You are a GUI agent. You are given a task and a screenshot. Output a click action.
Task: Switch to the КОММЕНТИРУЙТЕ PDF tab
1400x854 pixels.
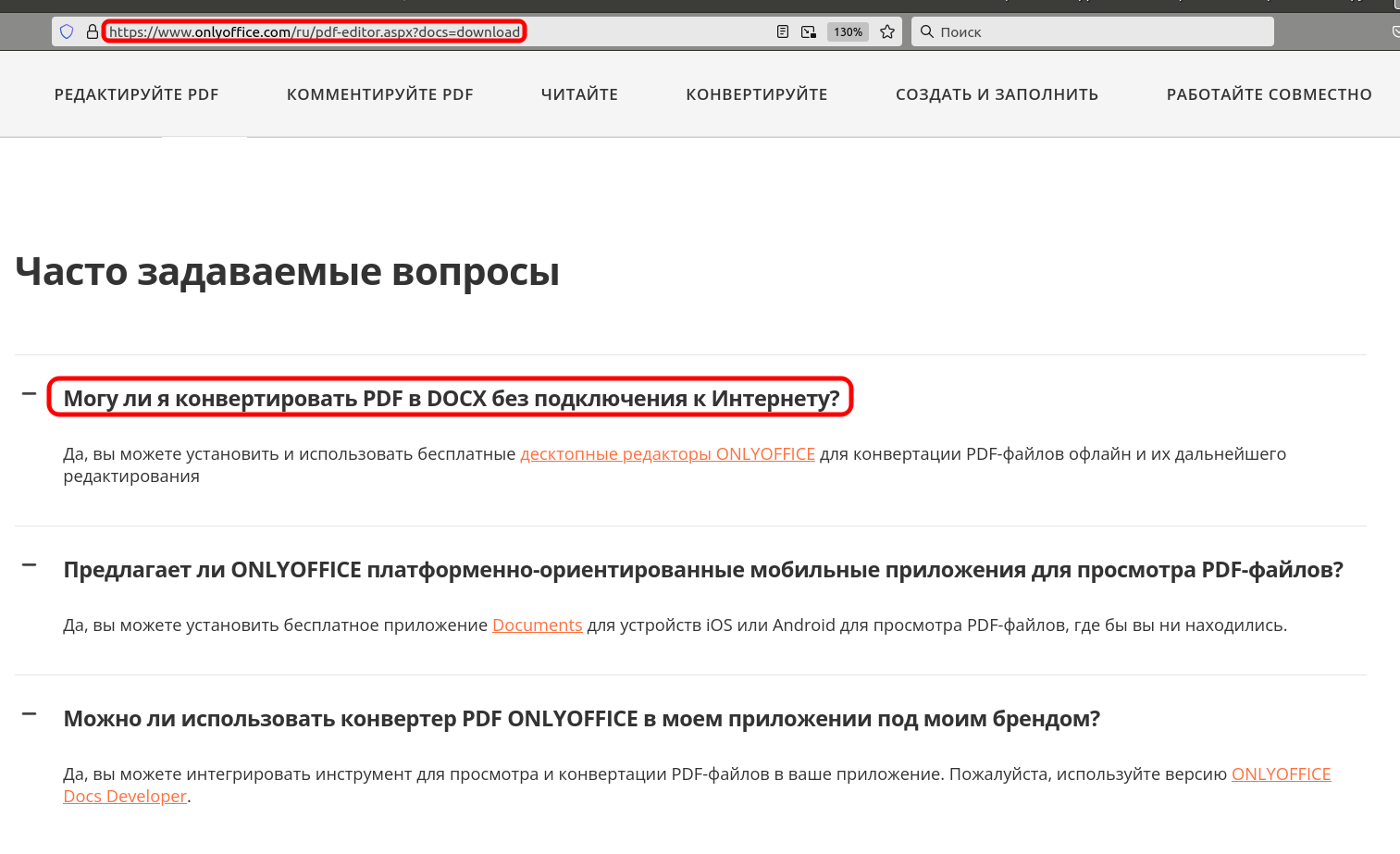[x=379, y=94]
